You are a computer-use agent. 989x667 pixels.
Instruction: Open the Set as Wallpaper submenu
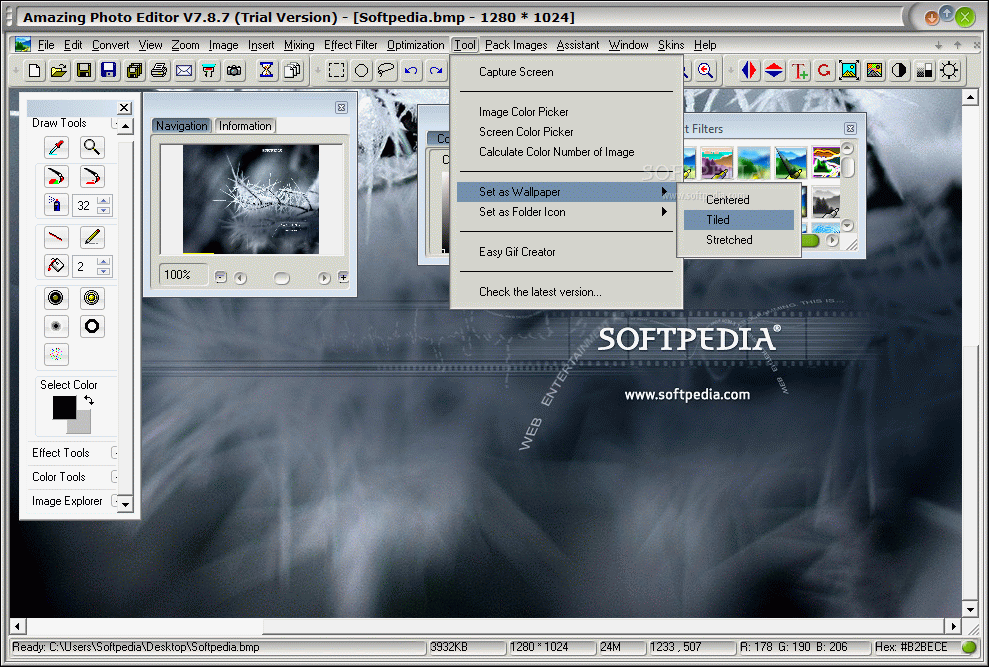[566, 192]
